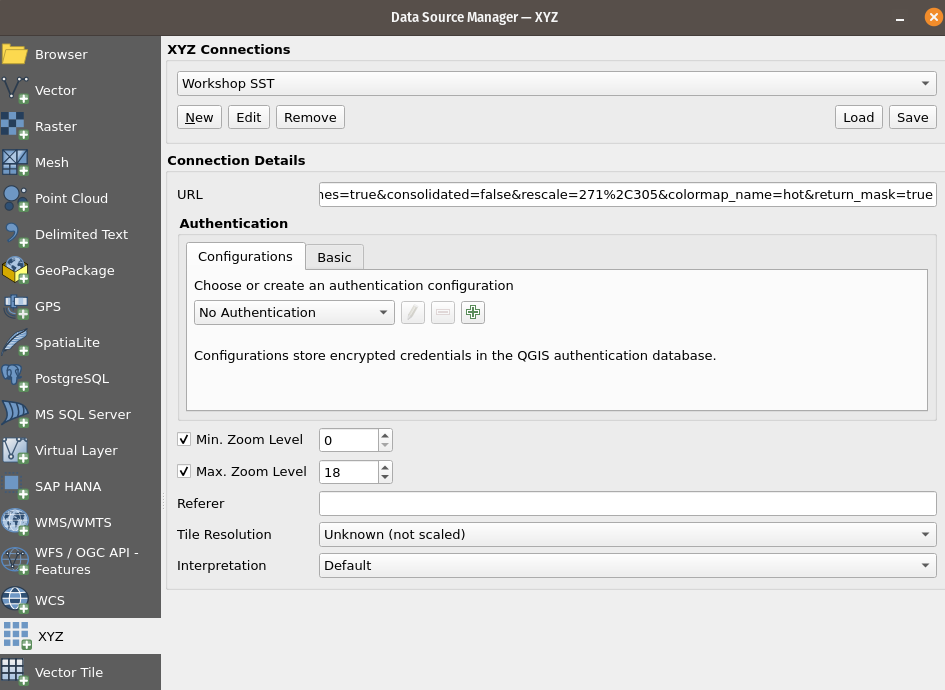
Task: Click the Min. Zoom Level number field
Action: [349, 440]
